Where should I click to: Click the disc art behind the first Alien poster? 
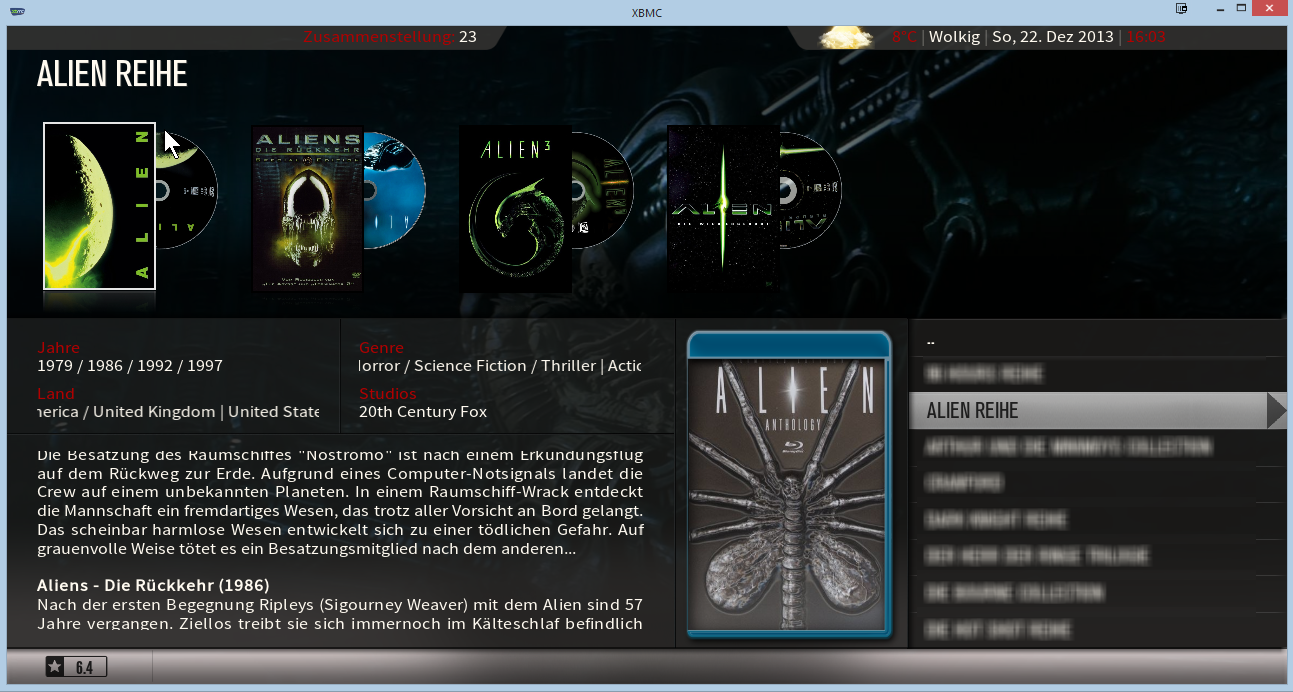click(188, 190)
